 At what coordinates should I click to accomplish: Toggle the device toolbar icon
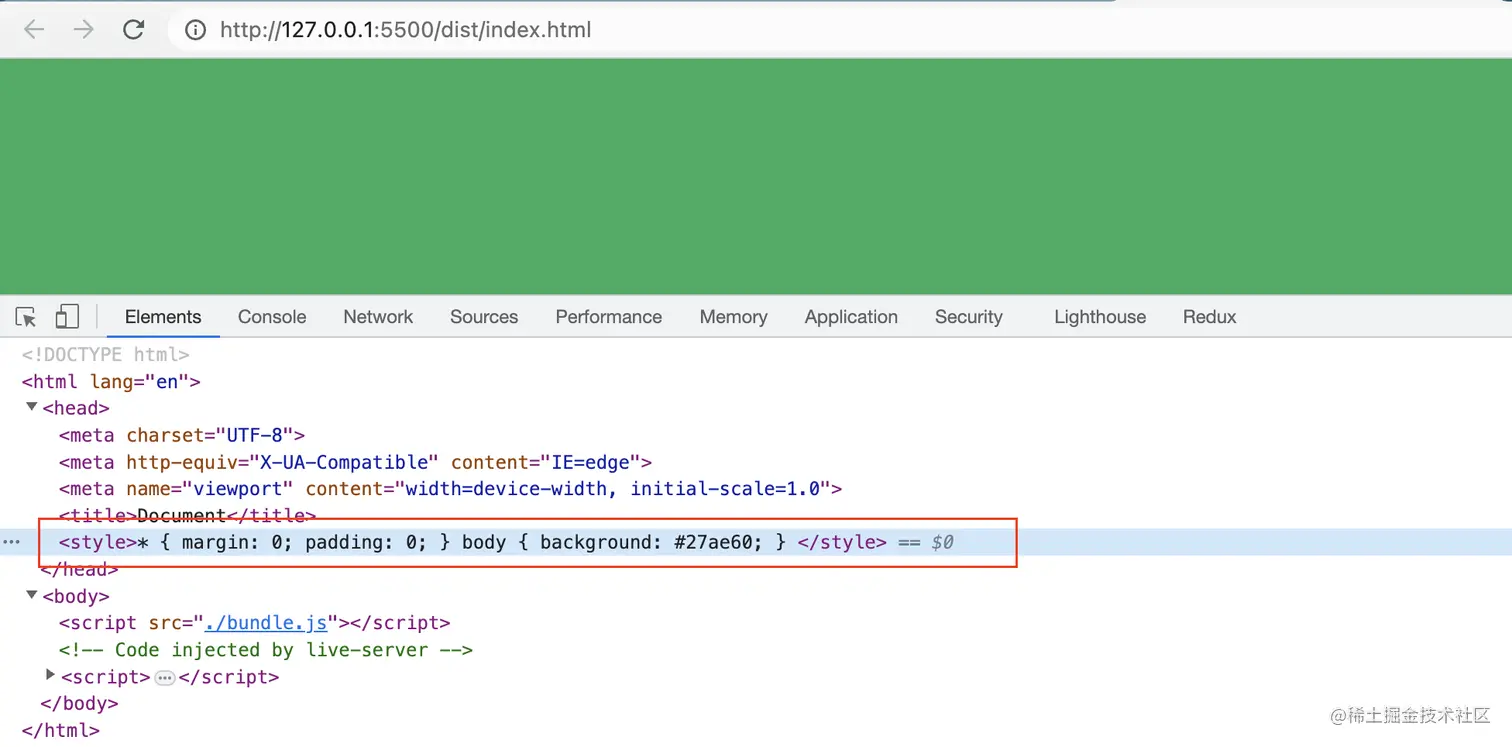(x=67, y=317)
